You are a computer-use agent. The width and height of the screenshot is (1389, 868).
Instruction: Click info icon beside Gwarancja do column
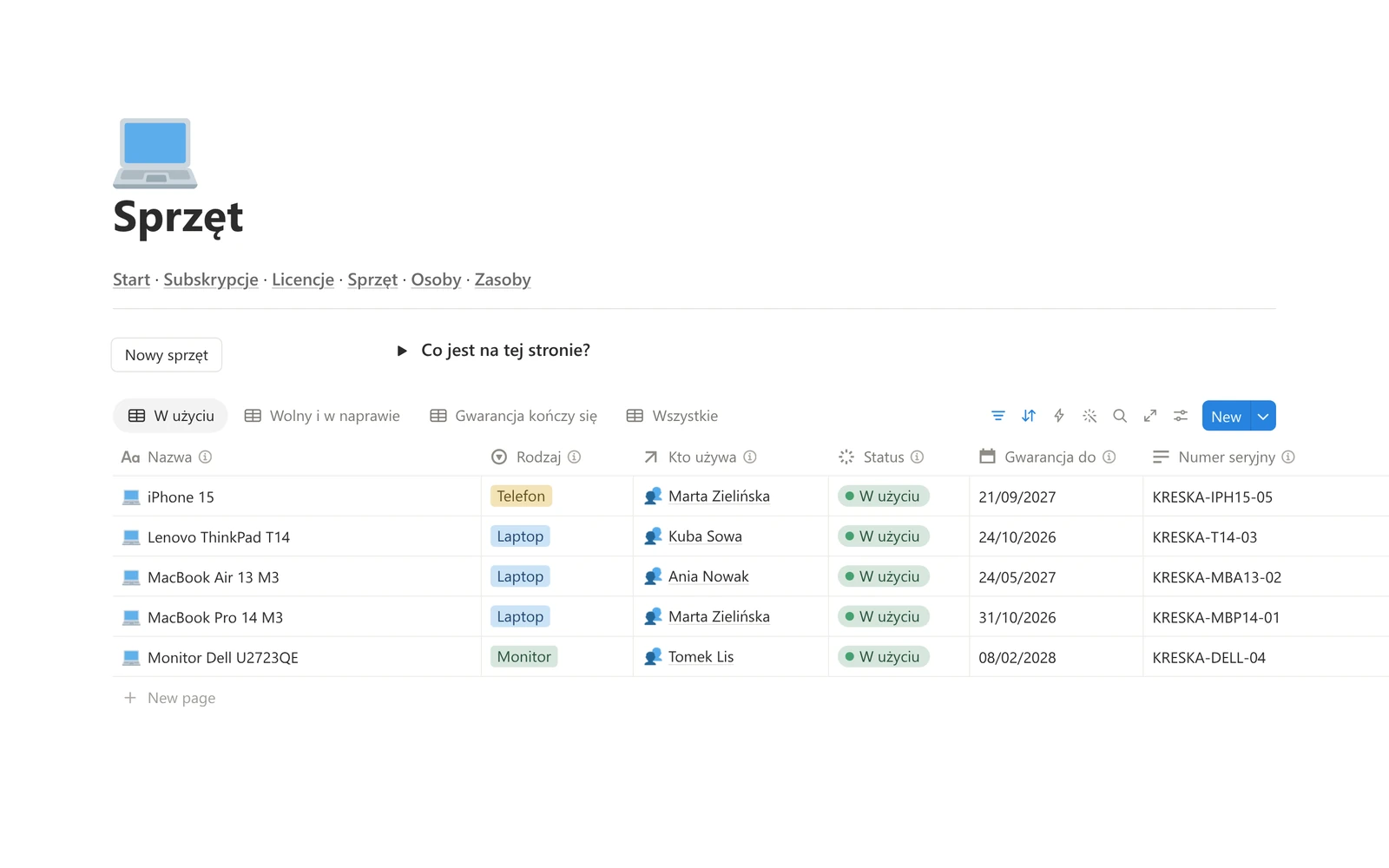[1109, 457]
